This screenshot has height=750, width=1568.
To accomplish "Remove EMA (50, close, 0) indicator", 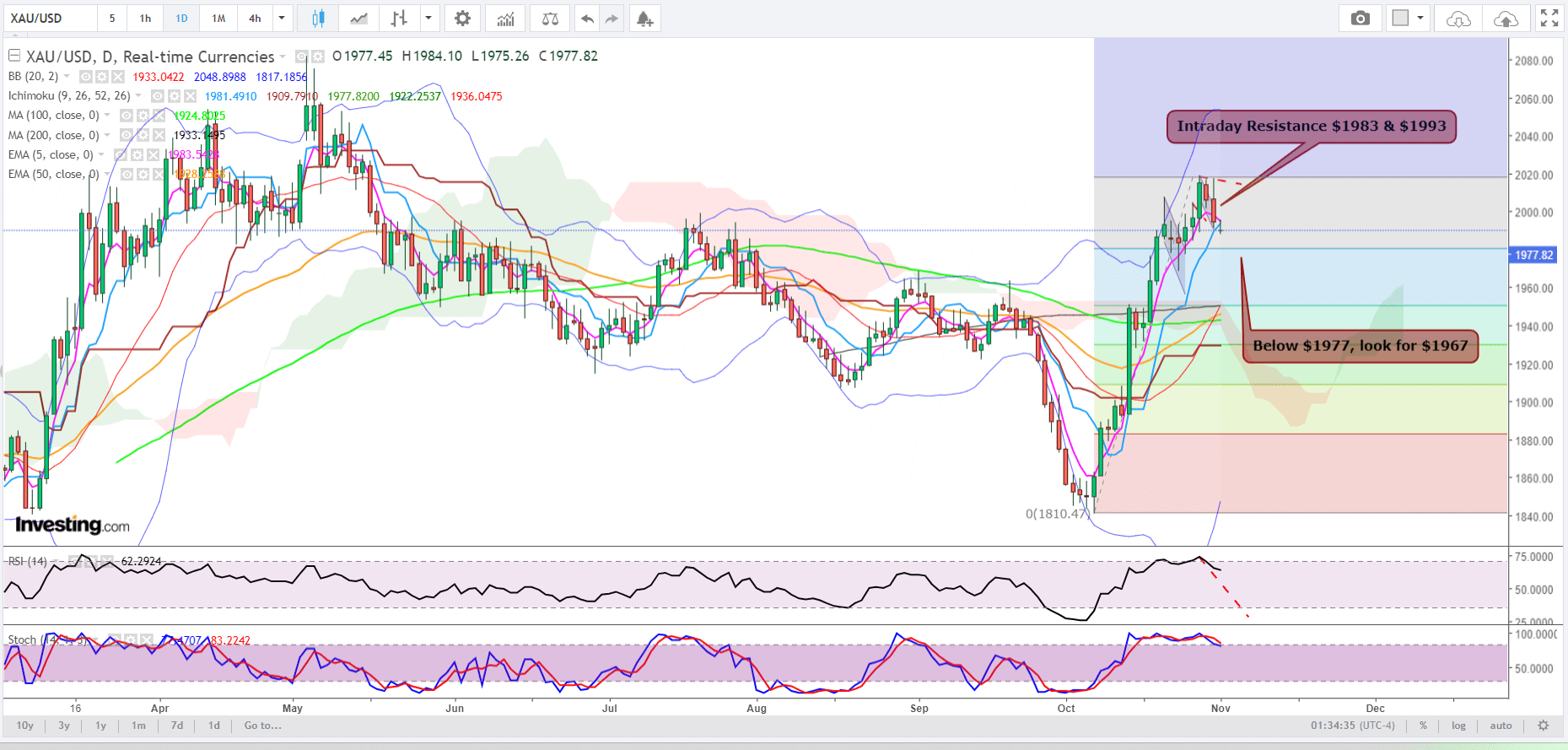I will pos(159,175).
